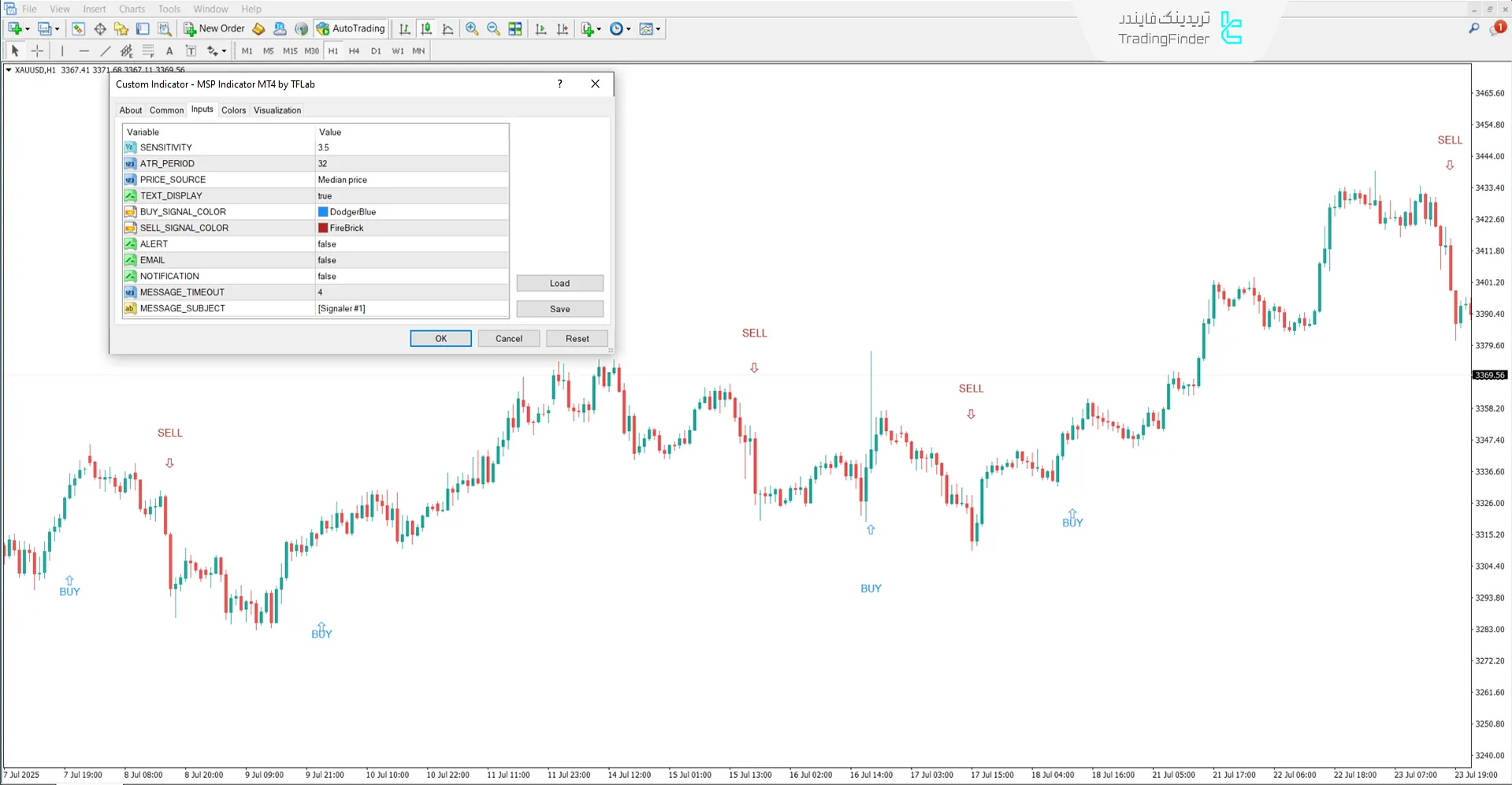
Task: Expand the chart templates dropdown
Action: coord(658,29)
